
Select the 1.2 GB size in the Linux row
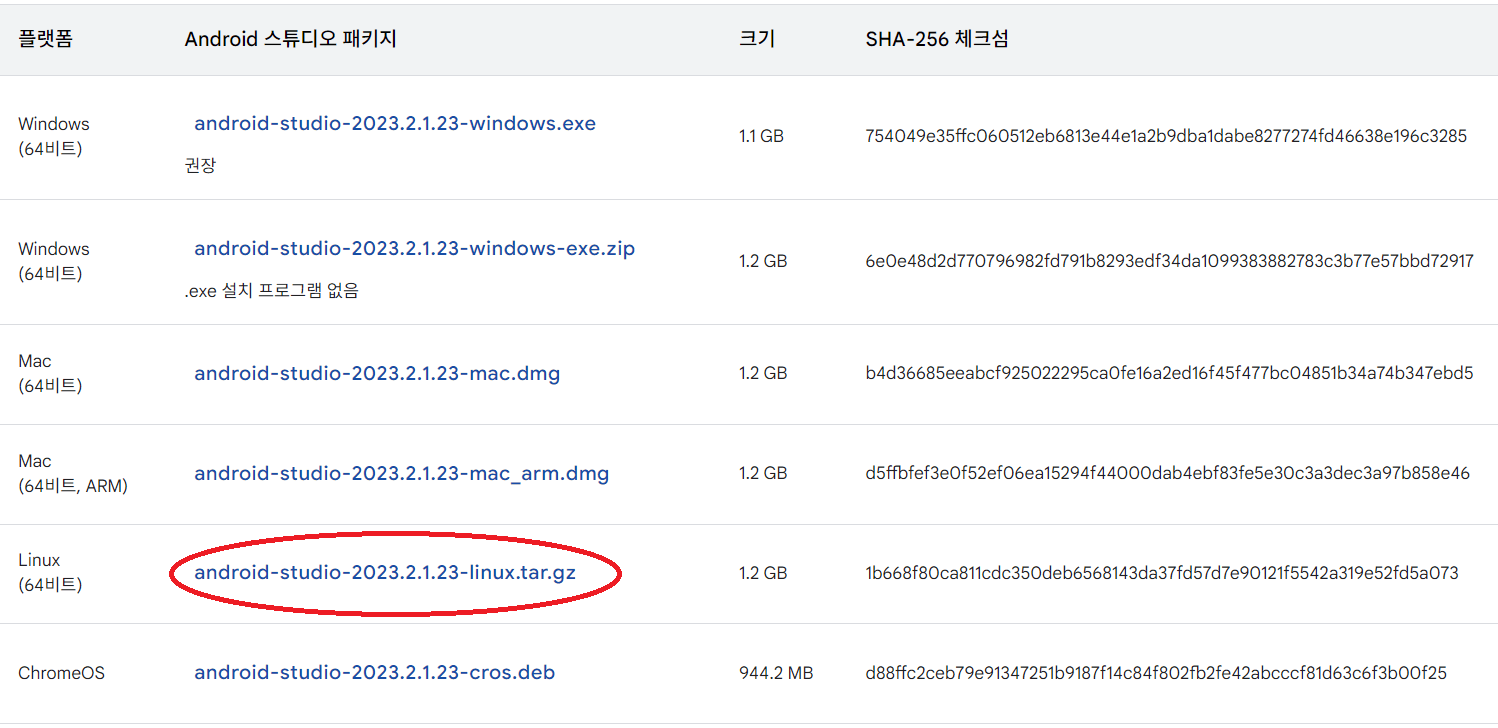[763, 573]
